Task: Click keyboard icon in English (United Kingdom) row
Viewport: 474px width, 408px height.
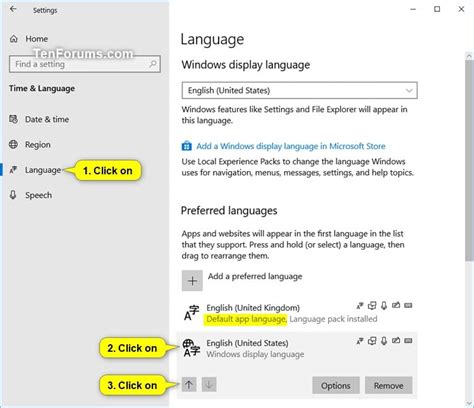Action: click(408, 305)
